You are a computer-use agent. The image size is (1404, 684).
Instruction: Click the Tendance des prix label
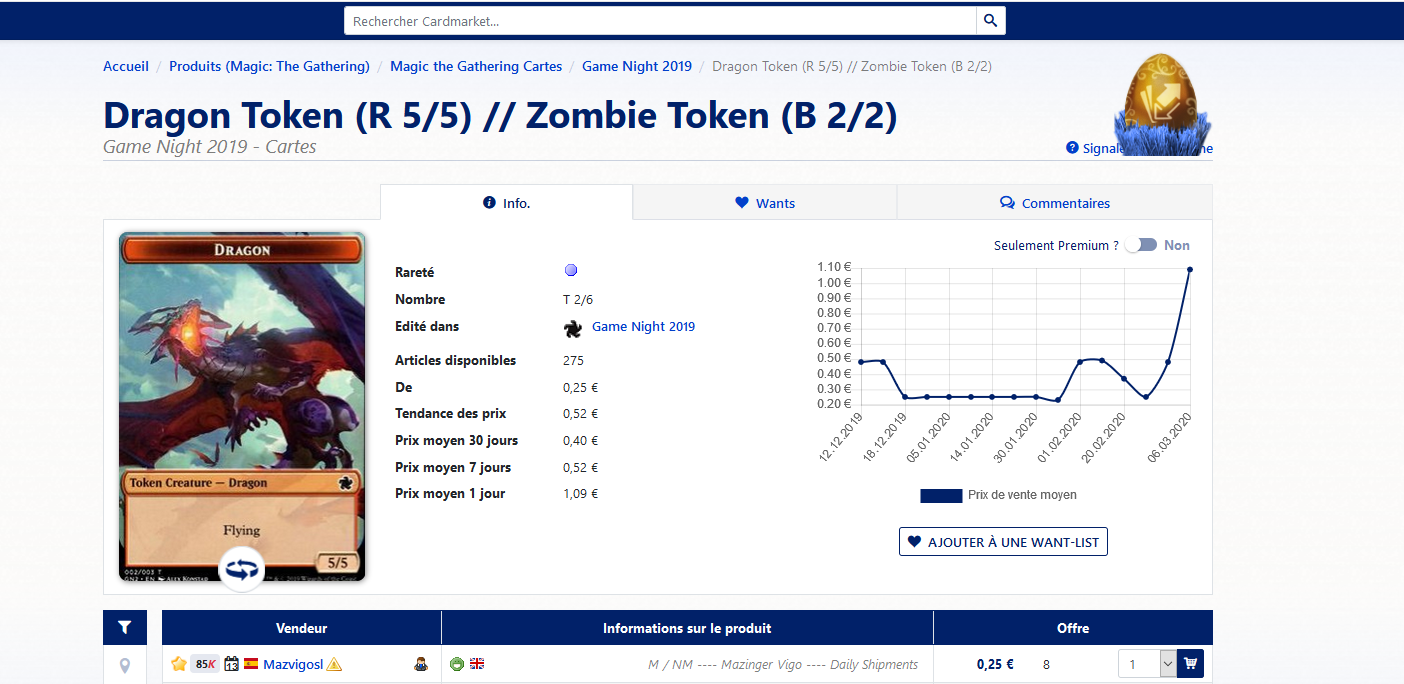pyautogui.click(x=451, y=414)
